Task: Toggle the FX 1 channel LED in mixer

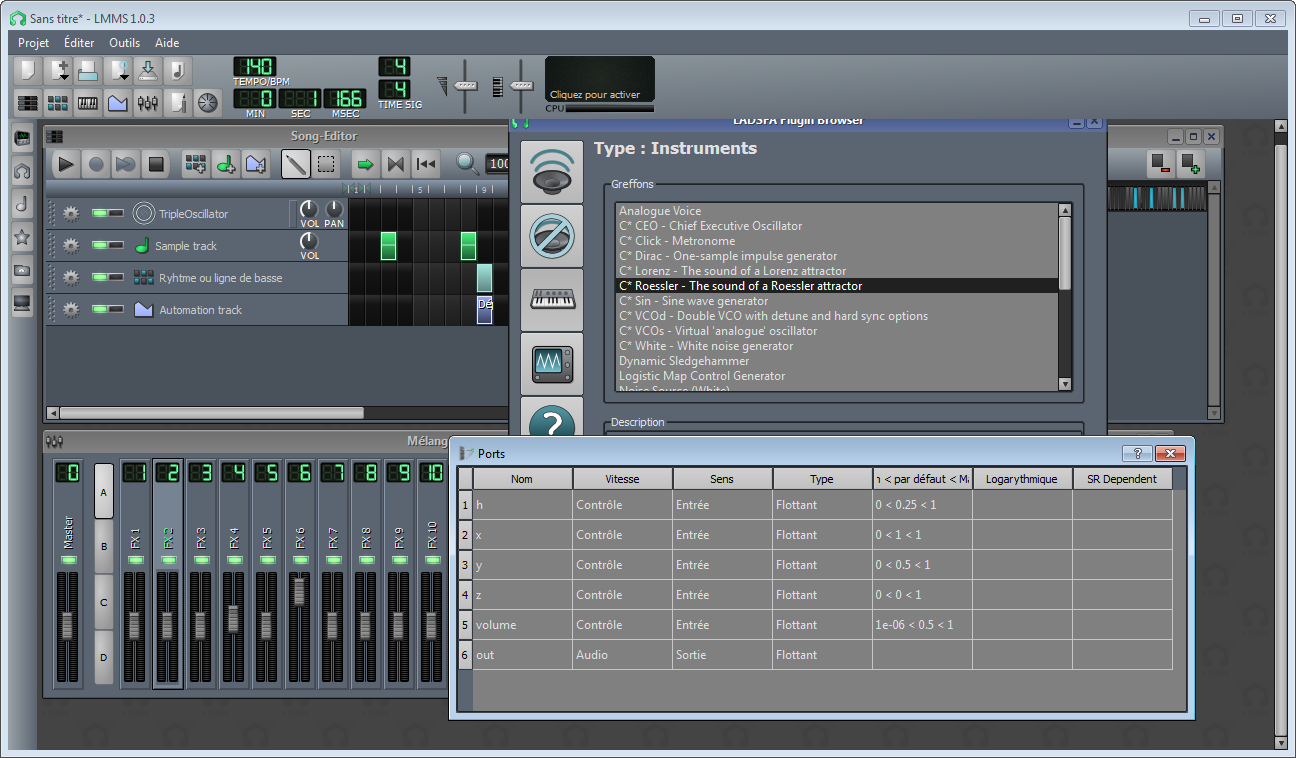Action: click(135, 560)
